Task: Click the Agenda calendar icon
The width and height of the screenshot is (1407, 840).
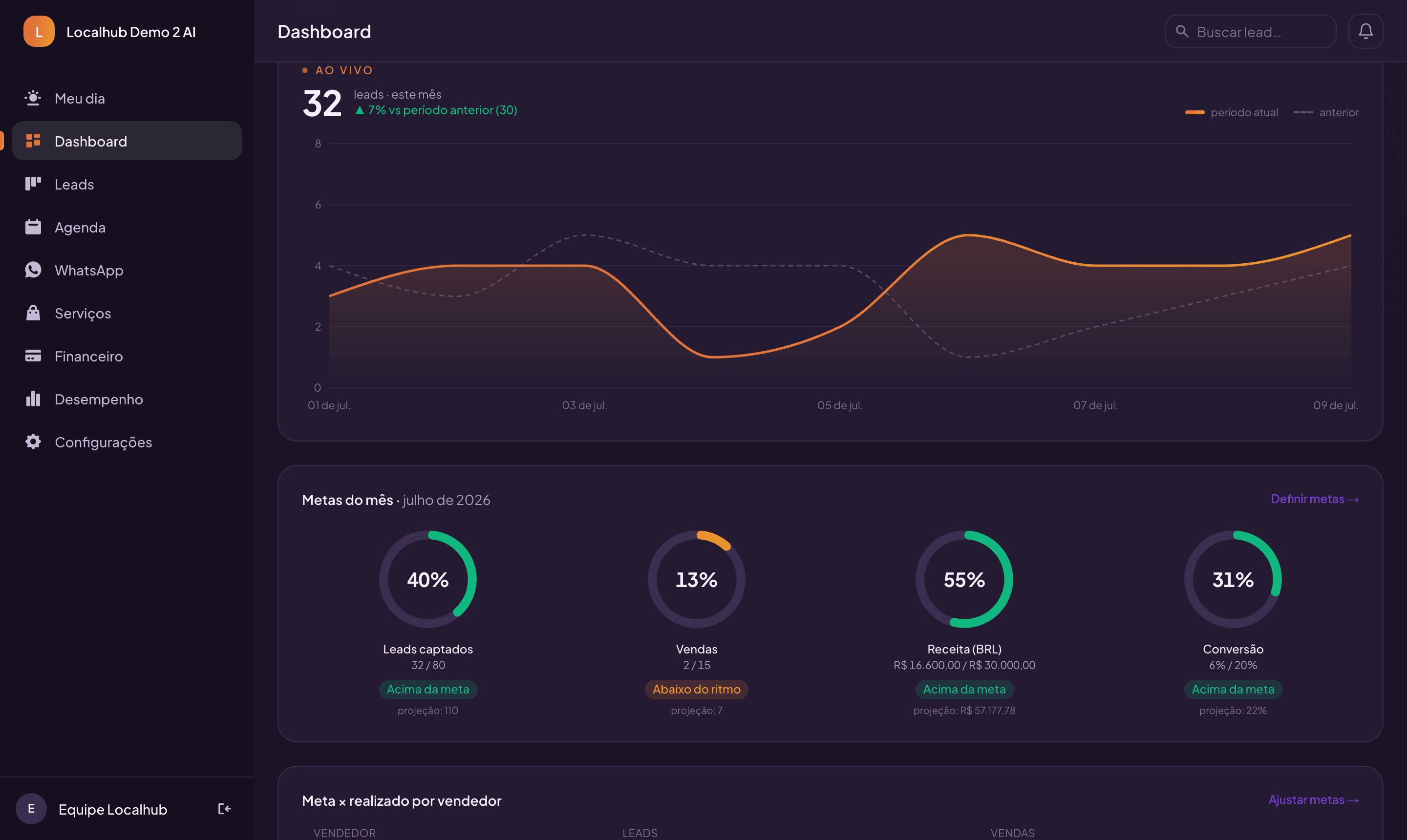Action: [x=33, y=227]
